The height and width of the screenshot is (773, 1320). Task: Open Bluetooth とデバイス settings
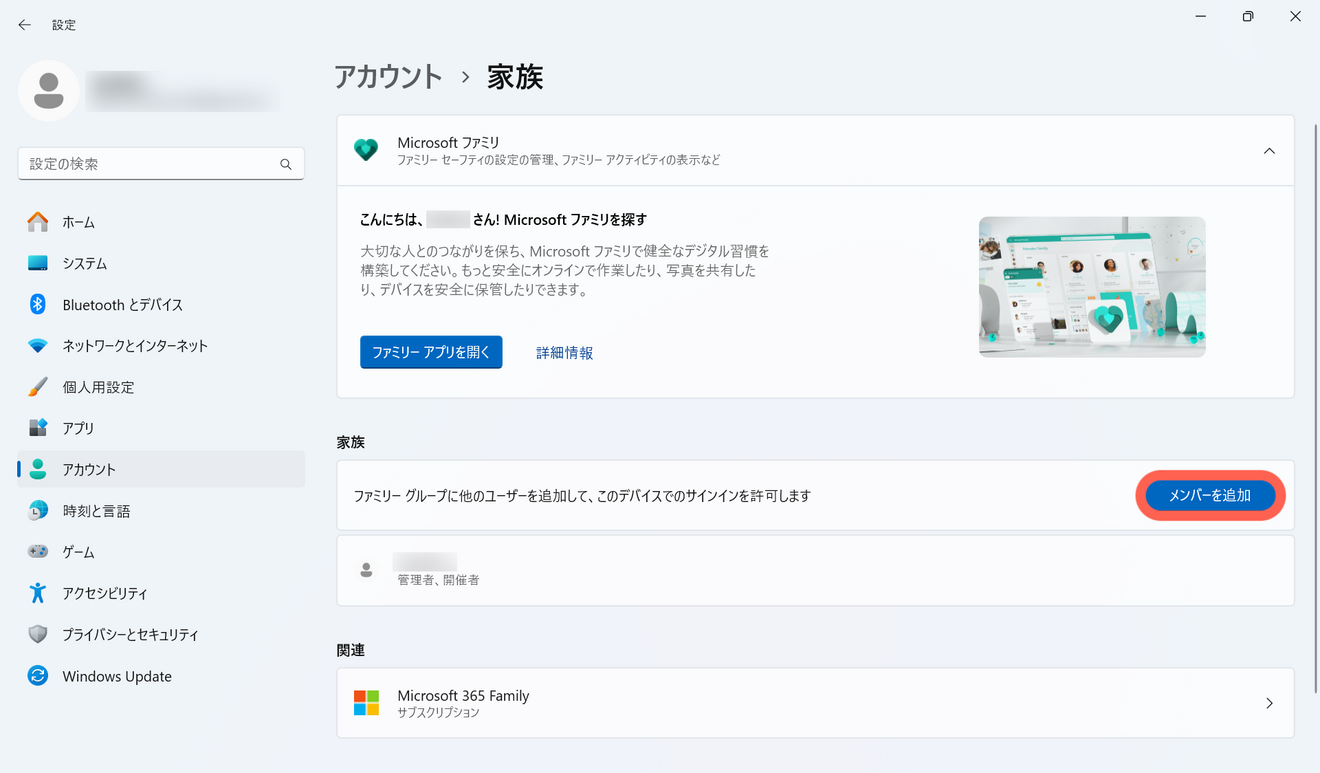[161, 304]
